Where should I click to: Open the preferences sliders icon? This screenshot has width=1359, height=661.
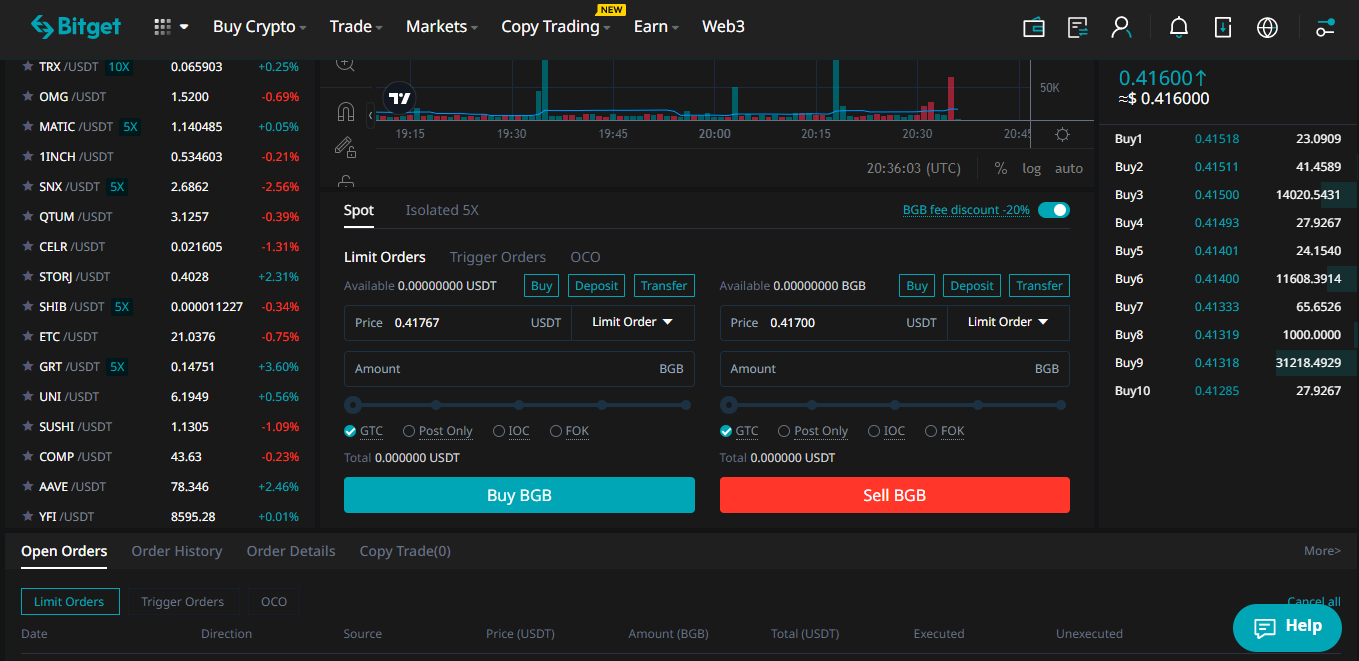pos(1325,27)
